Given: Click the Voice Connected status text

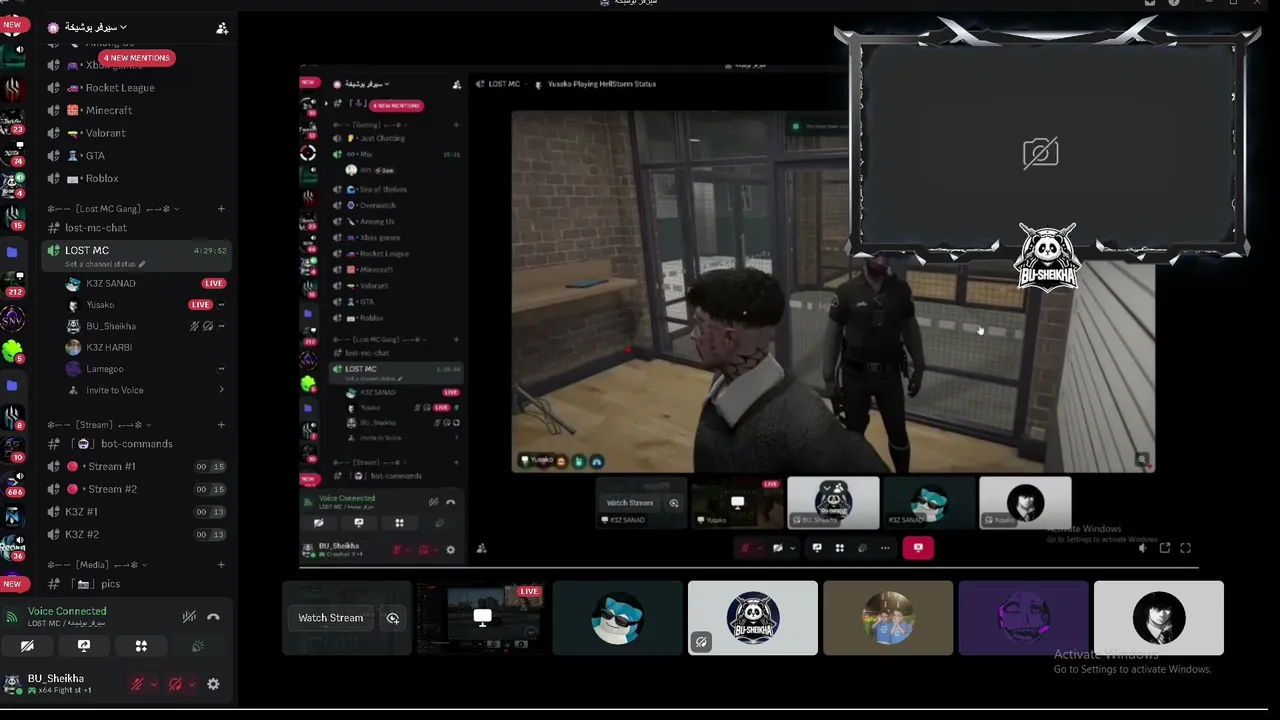Looking at the screenshot, I should coord(67,611).
